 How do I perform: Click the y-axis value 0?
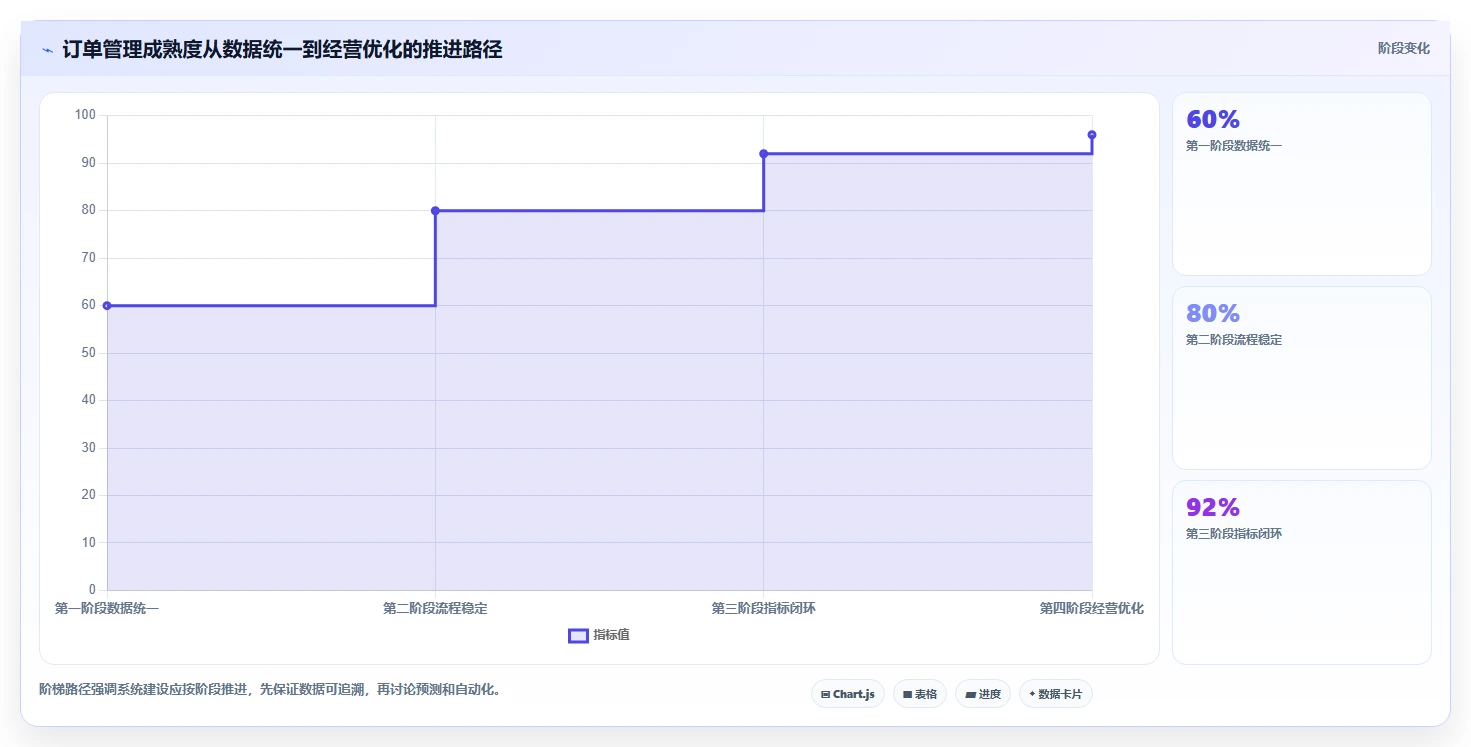click(x=92, y=590)
